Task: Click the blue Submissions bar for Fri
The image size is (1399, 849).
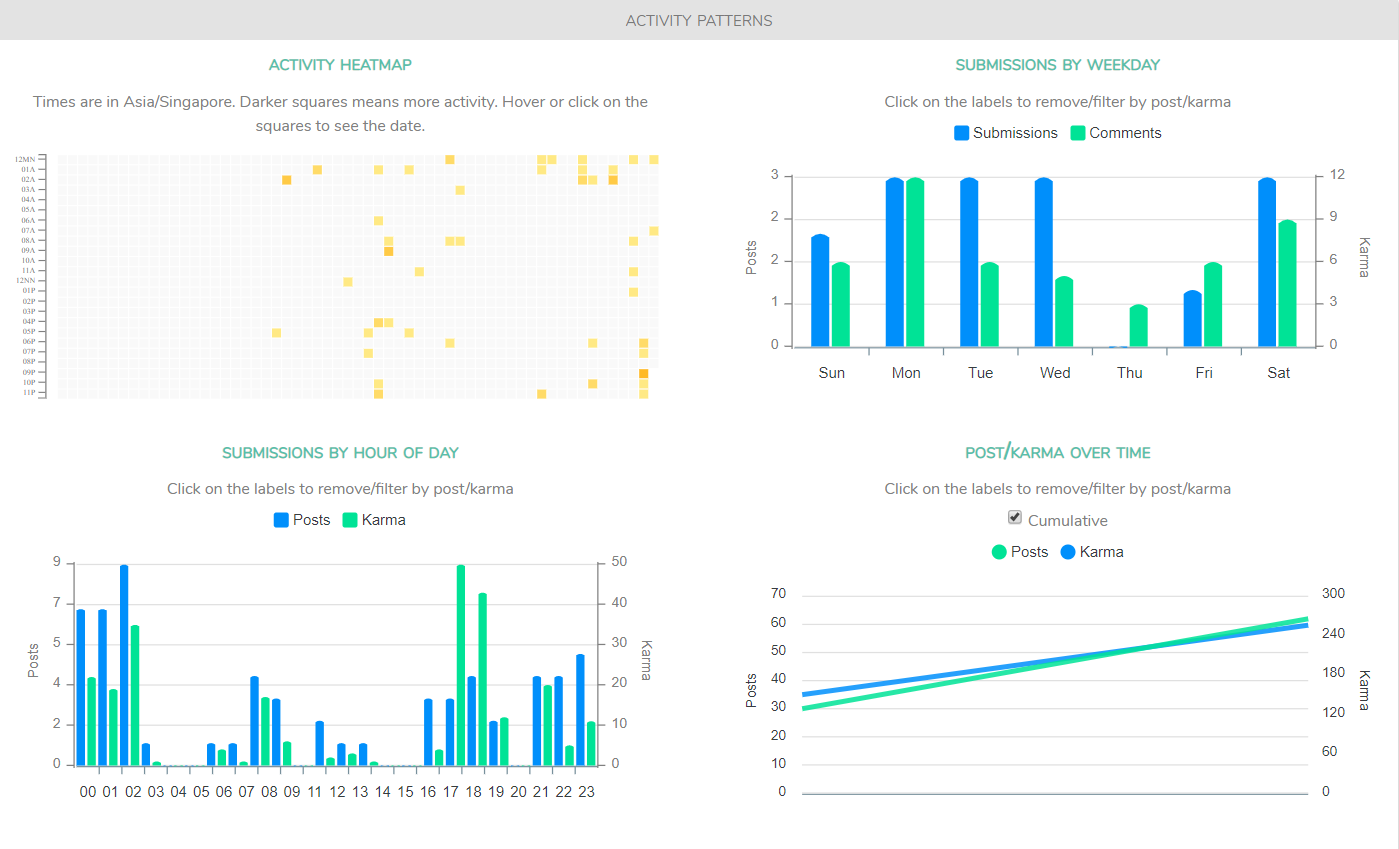Action: [x=1193, y=319]
